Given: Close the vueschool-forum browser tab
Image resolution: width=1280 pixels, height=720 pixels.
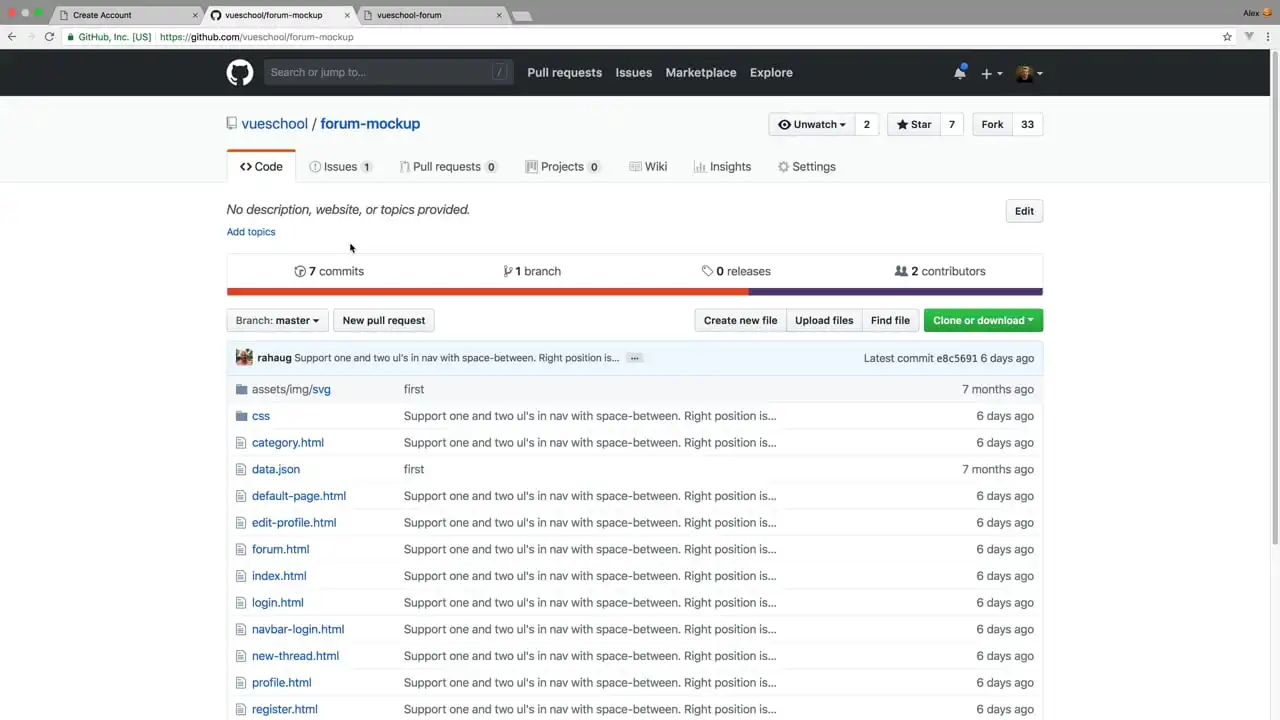Looking at the screenshot, I should pos(499,15).
